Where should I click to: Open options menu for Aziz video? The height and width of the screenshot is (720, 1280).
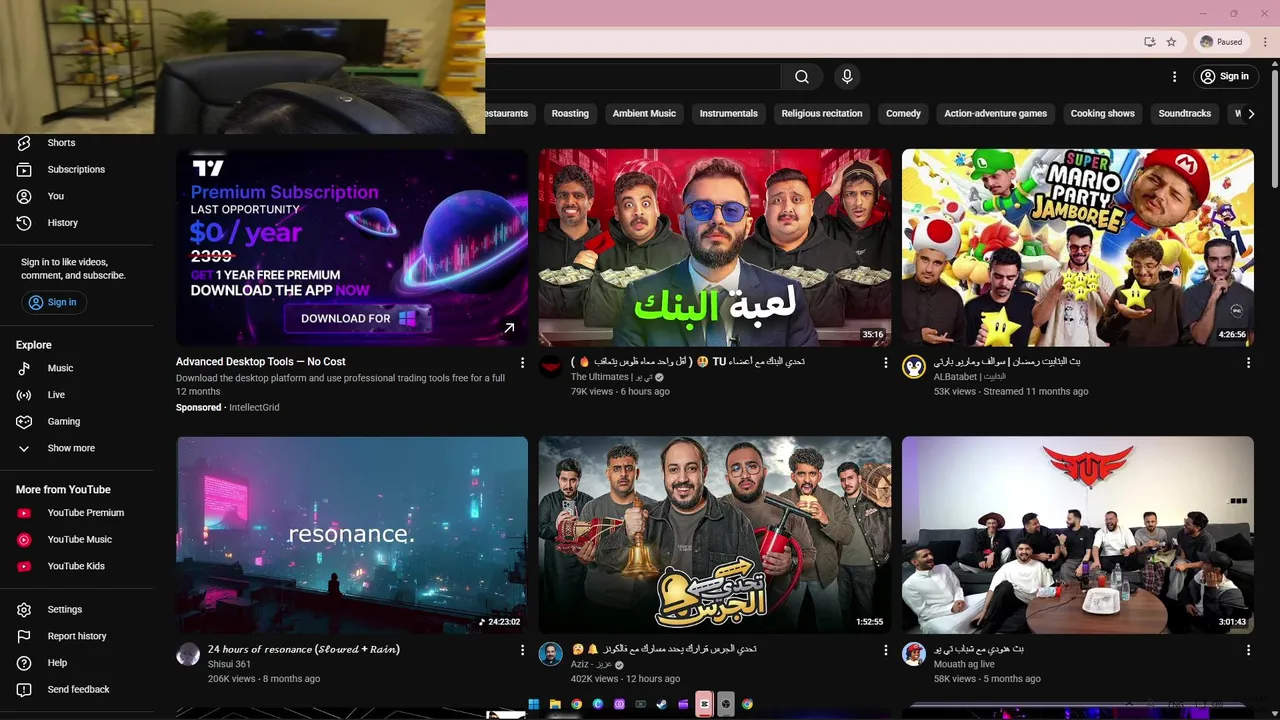885,650
